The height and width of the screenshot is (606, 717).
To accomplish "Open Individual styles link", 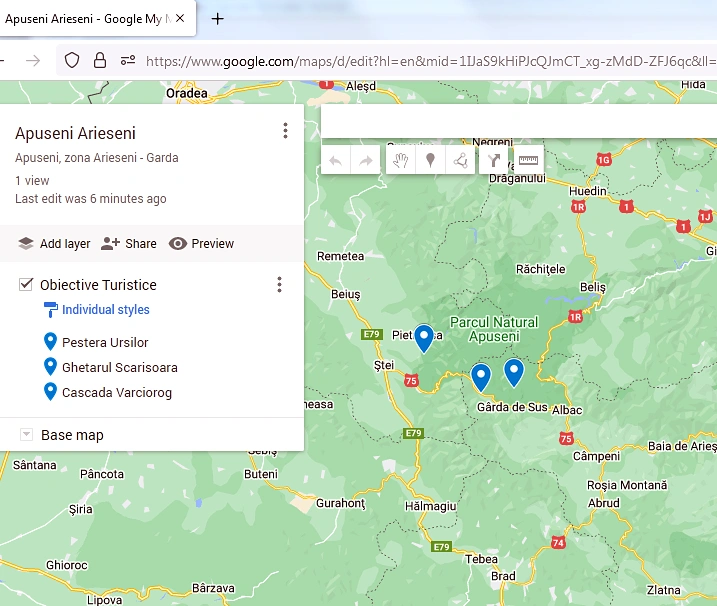I will (106, 310).
